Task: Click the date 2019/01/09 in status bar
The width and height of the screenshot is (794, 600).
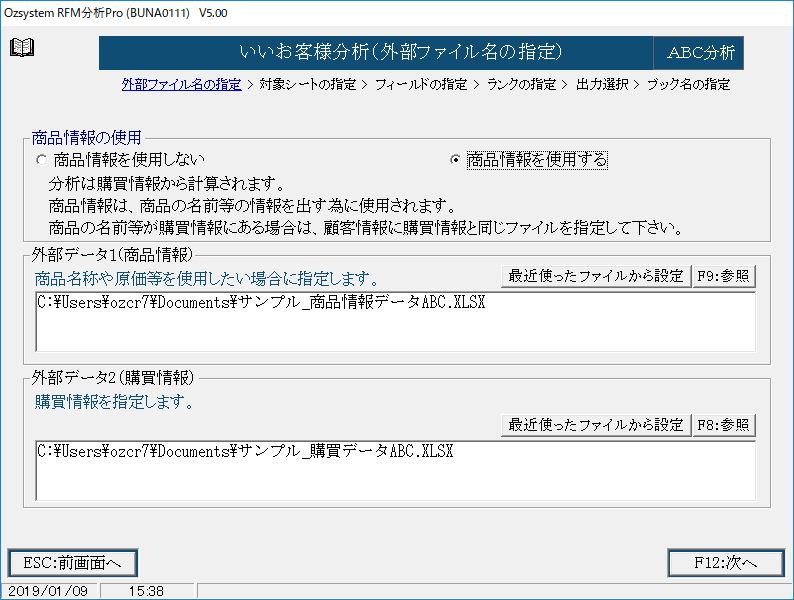Action: pyautogui.click(x=49, y=591)
